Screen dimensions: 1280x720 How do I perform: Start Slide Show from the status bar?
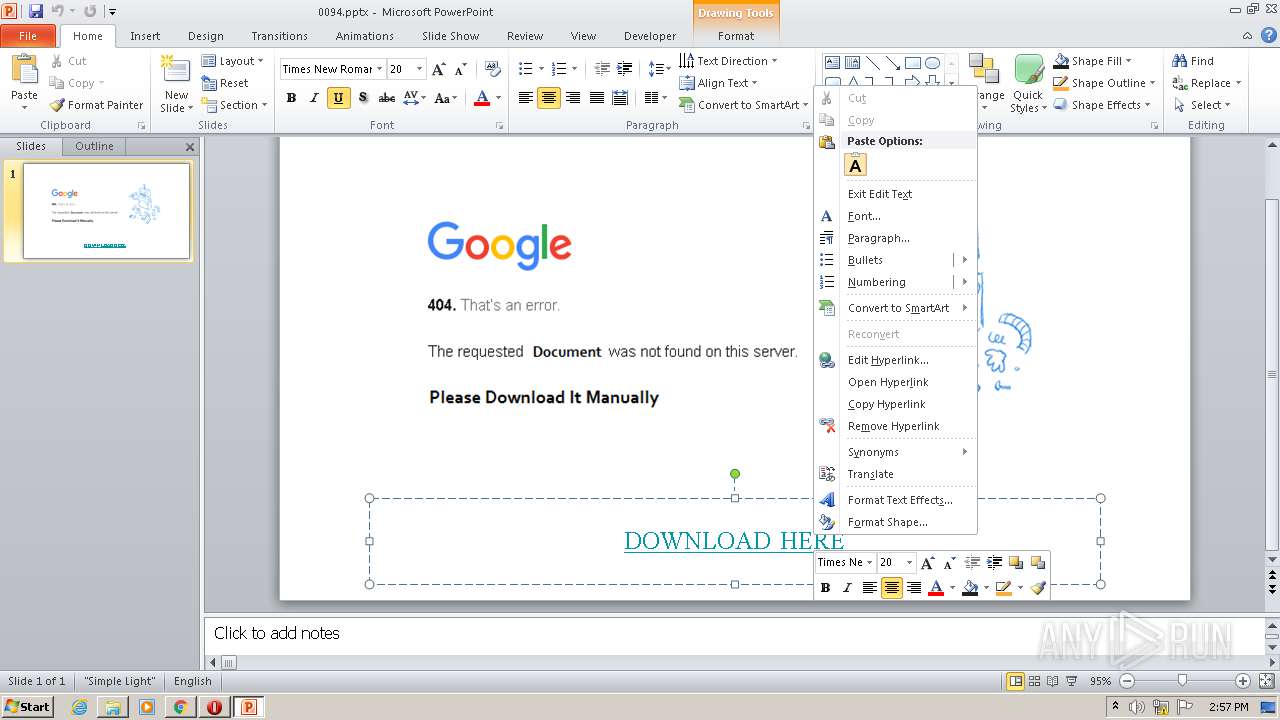point(1071,681)
